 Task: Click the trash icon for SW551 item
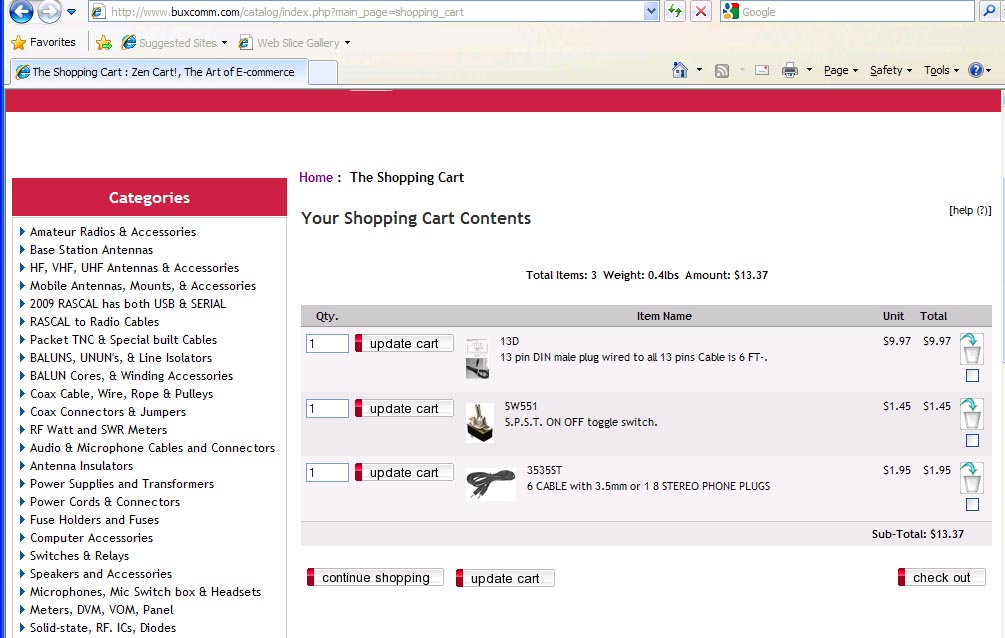point(971,414)
